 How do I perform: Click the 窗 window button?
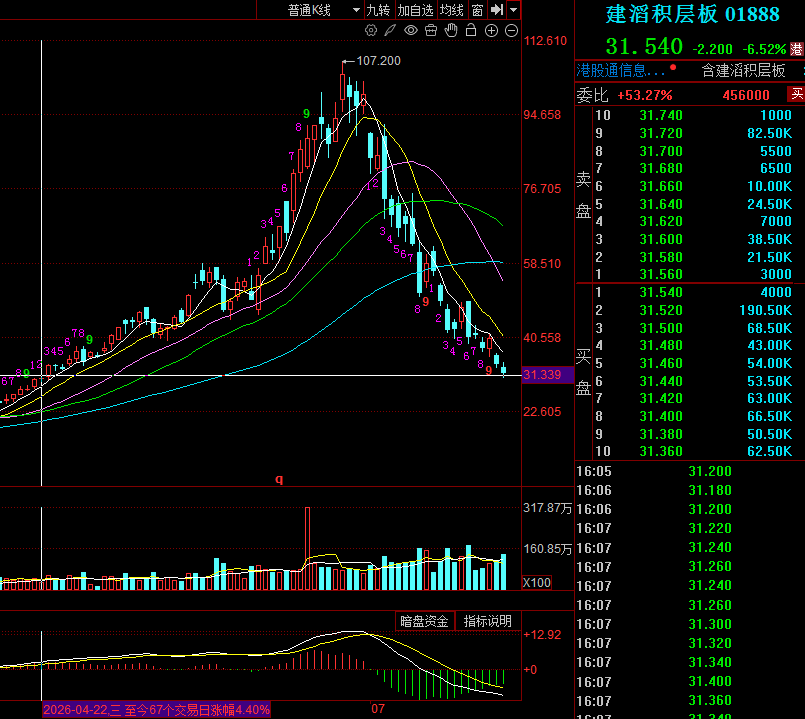[x=477, y=10]
